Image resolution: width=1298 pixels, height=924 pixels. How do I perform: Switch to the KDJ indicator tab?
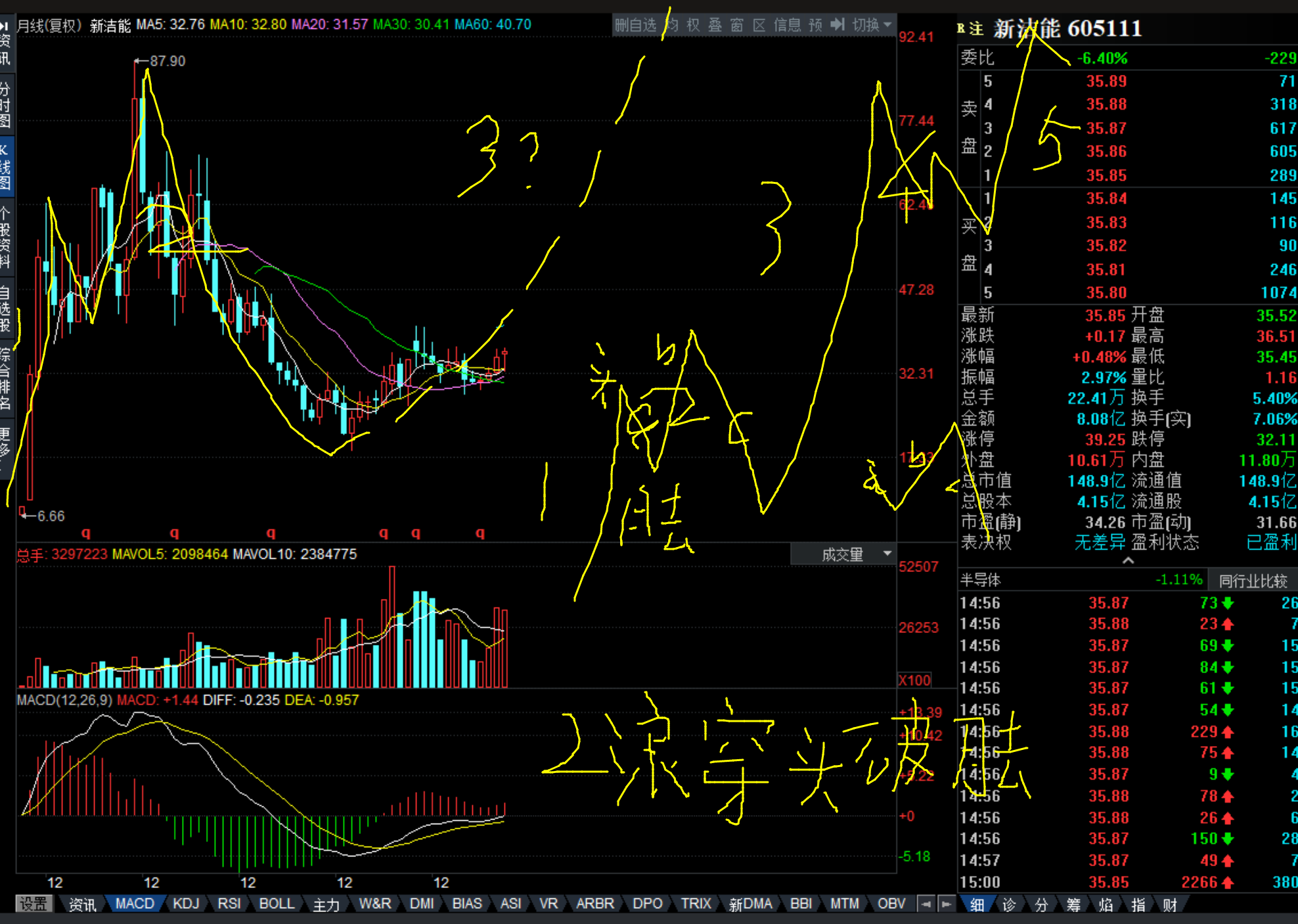186,904
